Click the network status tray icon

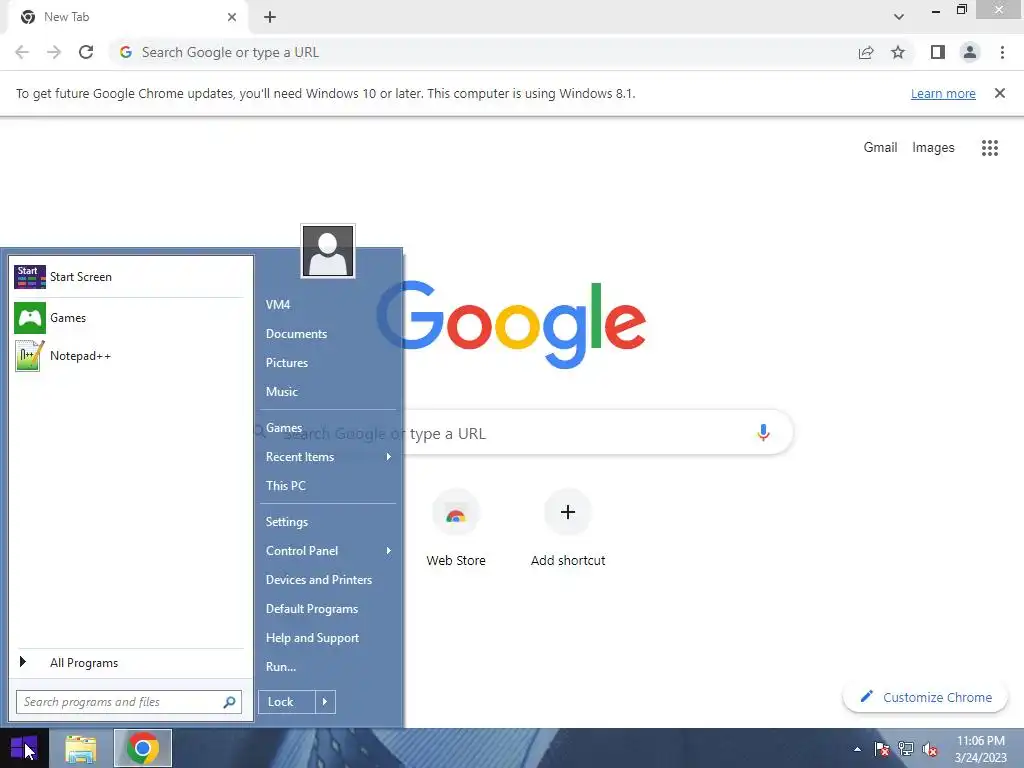pyautogui.click(x=906, y=749)
